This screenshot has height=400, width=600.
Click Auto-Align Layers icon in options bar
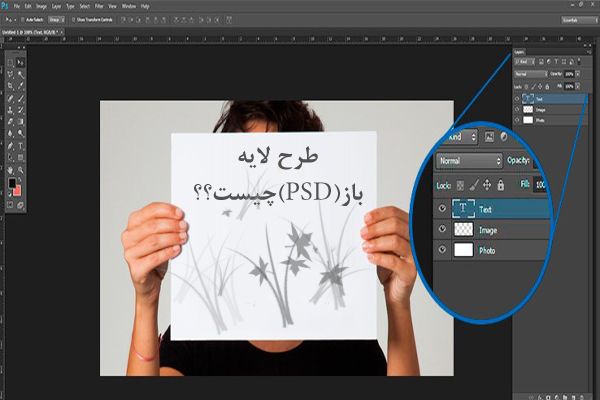(229, 20)
